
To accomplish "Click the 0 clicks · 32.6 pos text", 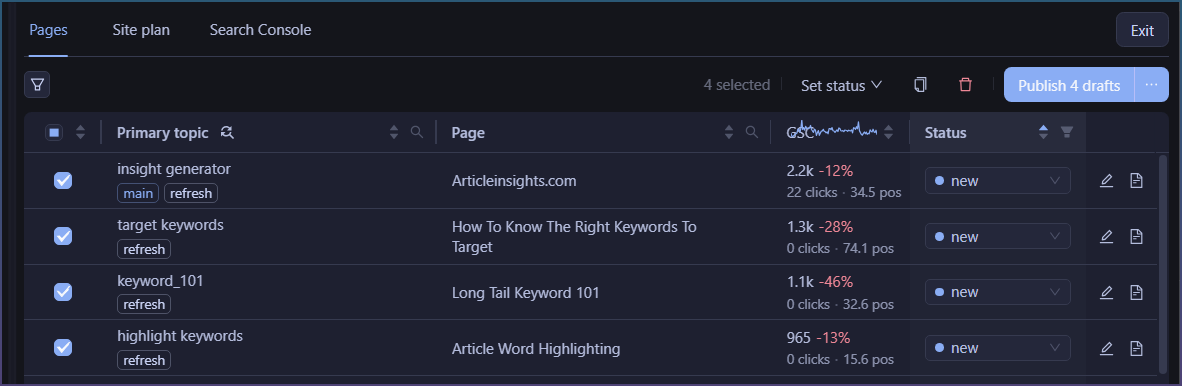I will (841, 304).
